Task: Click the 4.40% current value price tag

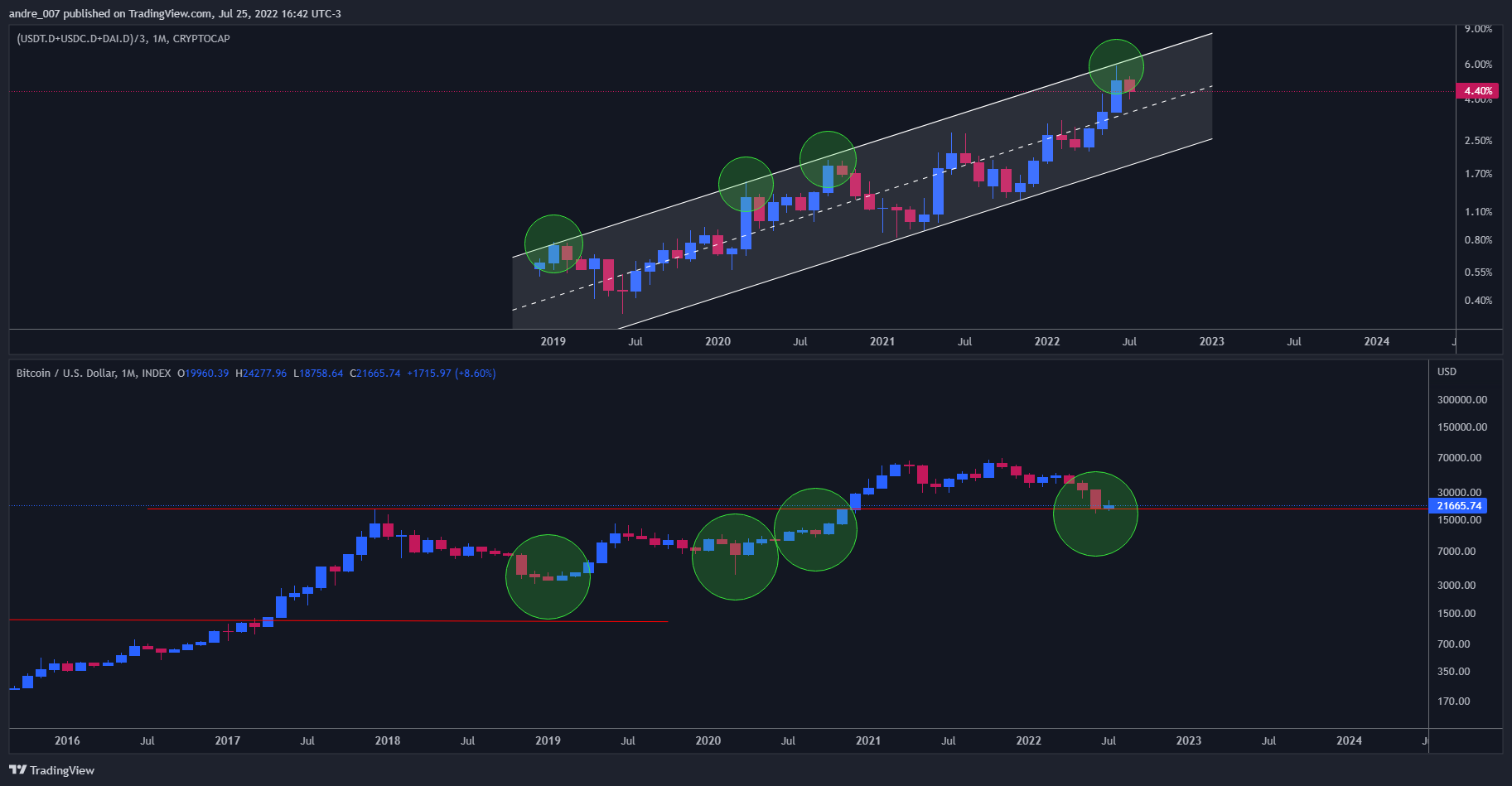Action: 1477,91
